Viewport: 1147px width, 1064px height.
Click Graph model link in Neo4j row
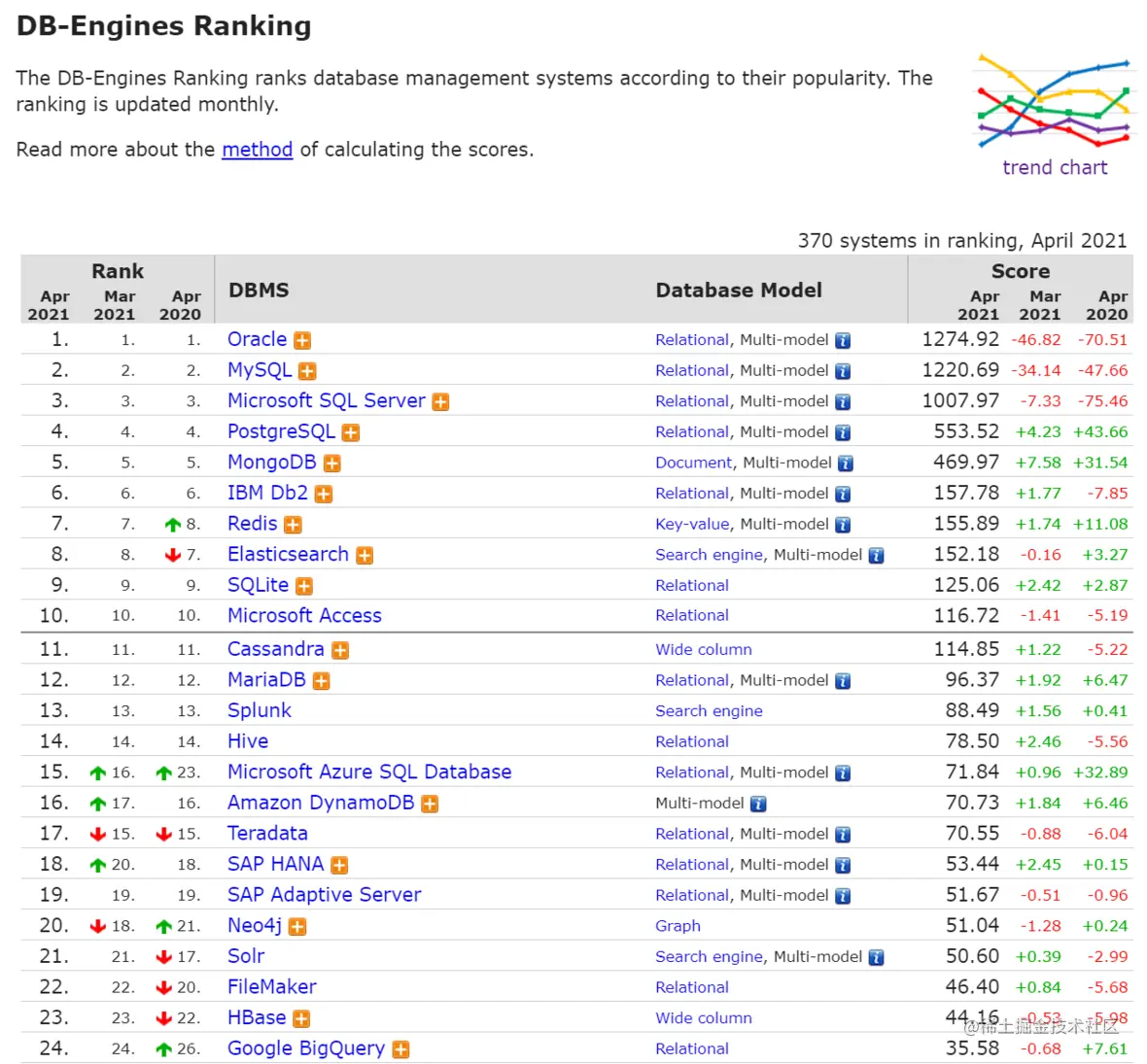678,927
